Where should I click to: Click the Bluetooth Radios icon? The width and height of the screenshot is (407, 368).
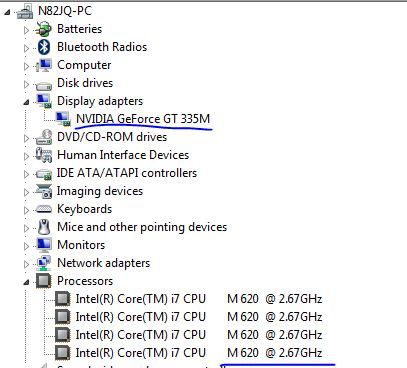[44, 47]
